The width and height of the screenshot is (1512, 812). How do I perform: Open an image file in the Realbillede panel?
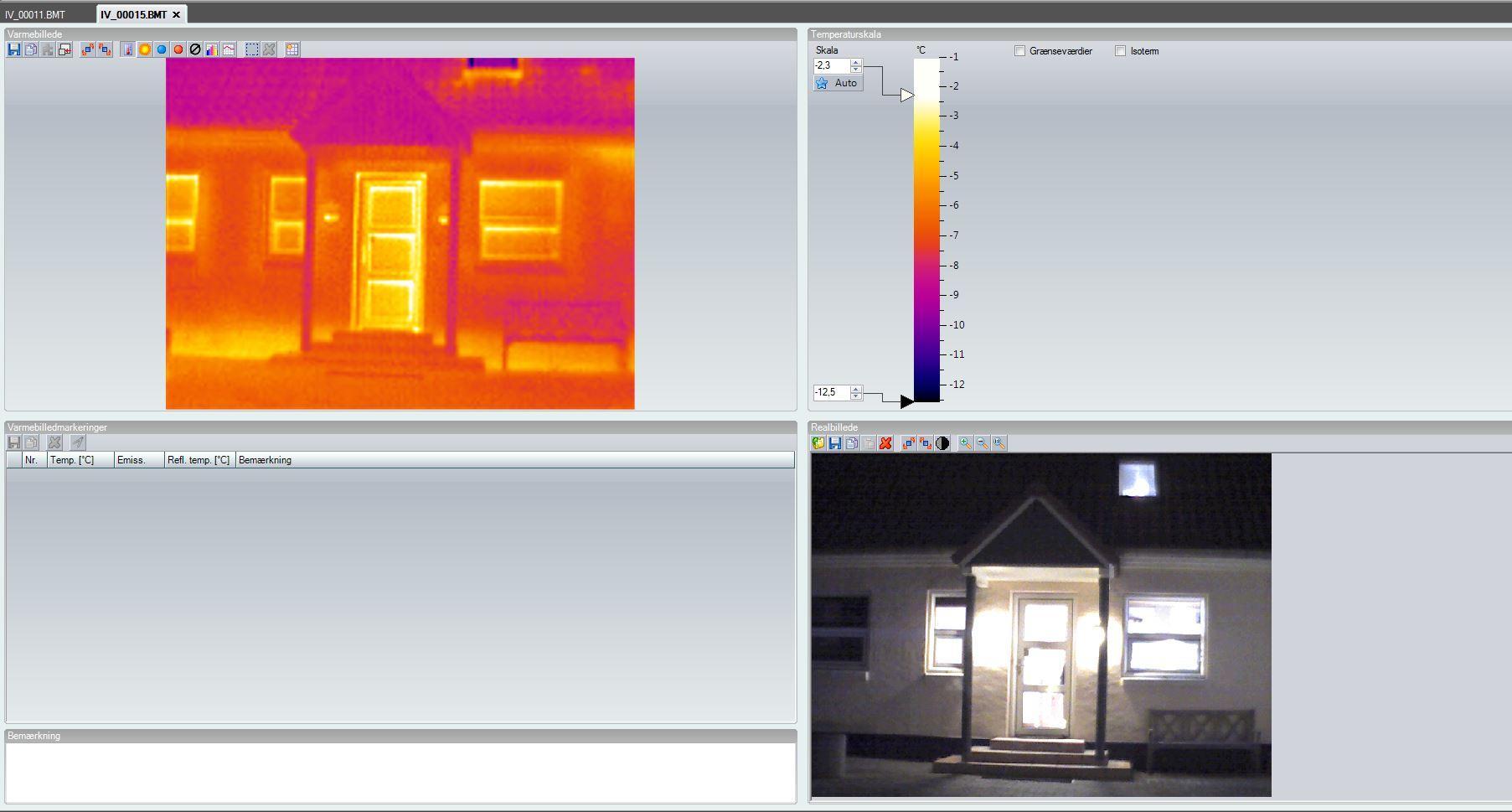tap(818, 443)
